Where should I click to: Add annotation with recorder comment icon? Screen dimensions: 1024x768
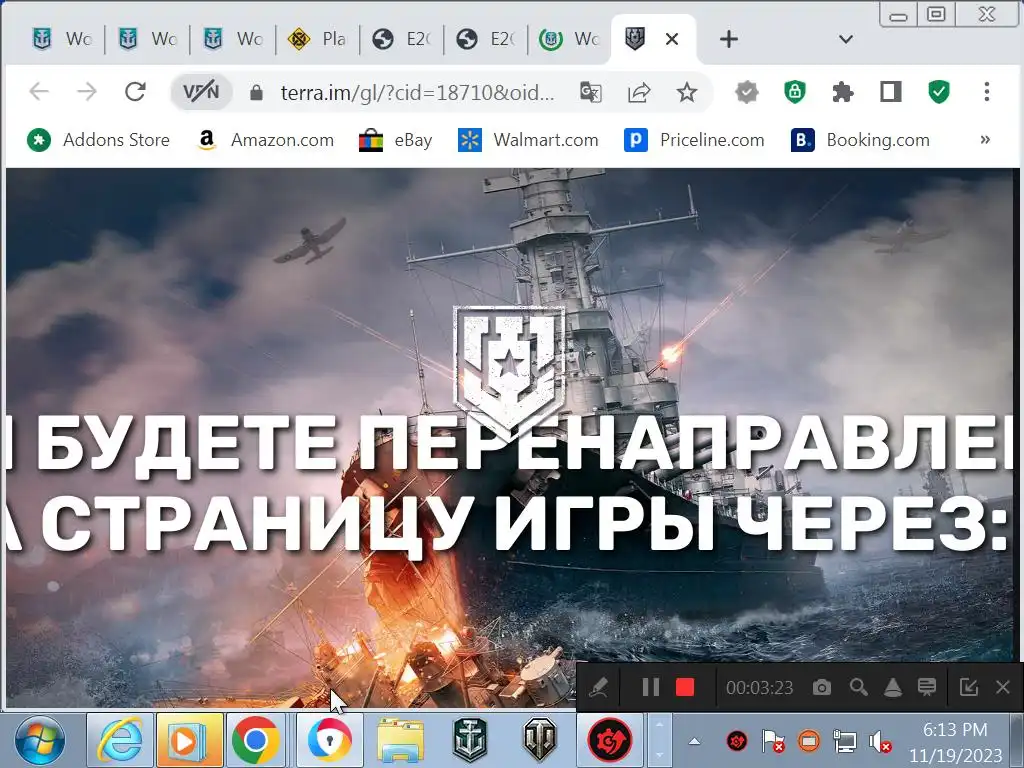pyautogui.click(x=927, y=687)
